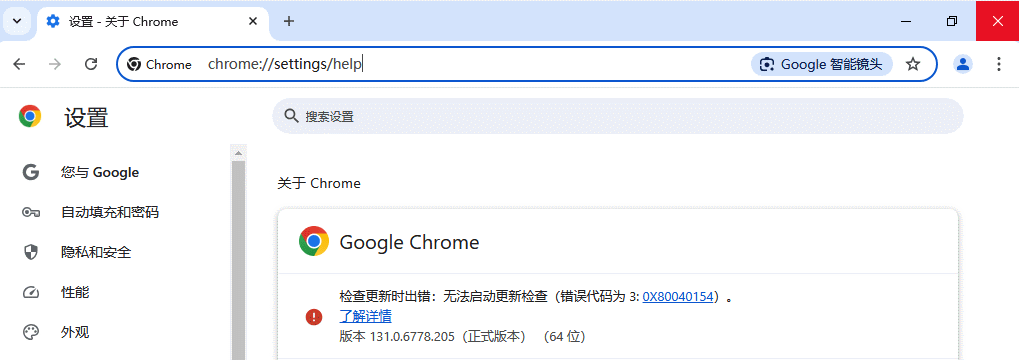Viewport: 1019px width, 360px height.
Task: Click the 0X80040154 error code link
Action: tap(678, 297)
